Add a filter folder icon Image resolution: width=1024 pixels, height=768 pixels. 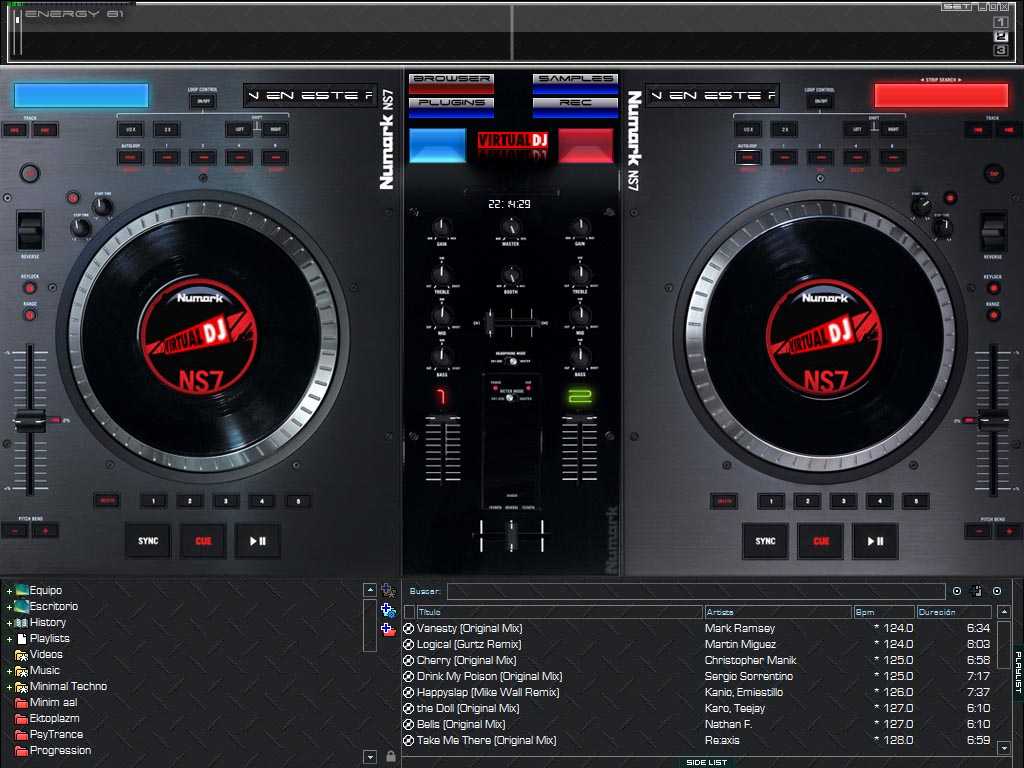tap(388, 611)
